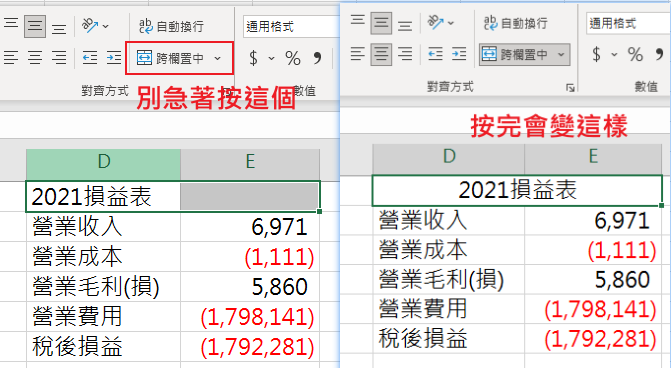Click comma style icon in left screenshot
This screenshot has width=671, height=368.
coord(317,58)
